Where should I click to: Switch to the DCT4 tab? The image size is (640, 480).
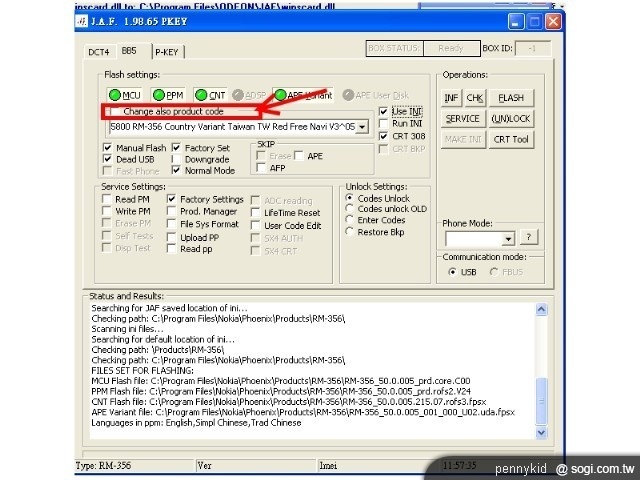[x=98, y=51]
